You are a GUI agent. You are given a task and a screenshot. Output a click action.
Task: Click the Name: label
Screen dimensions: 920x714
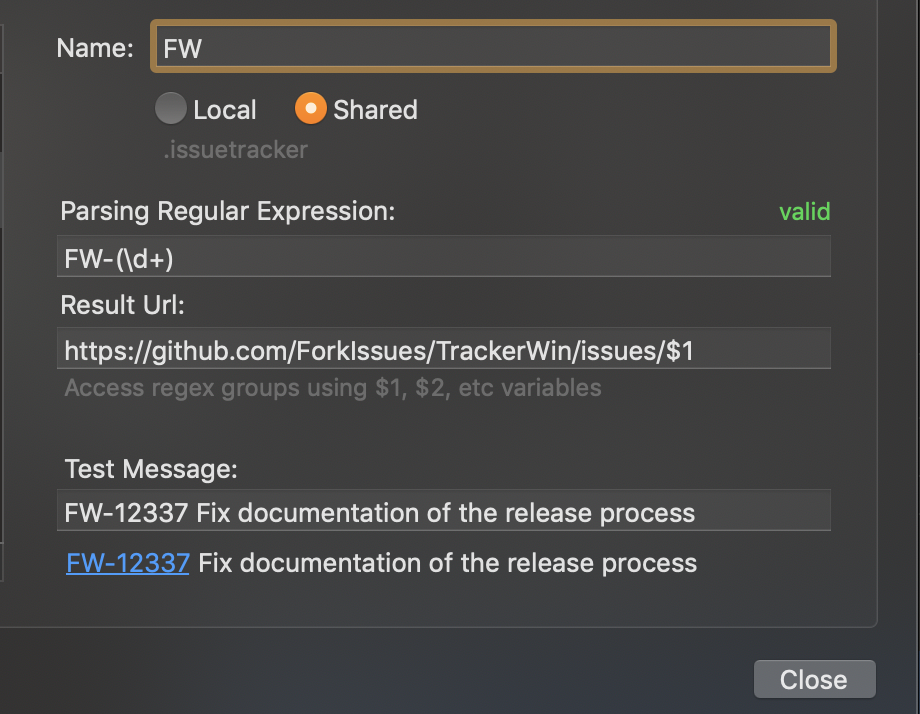click(95, 48)
